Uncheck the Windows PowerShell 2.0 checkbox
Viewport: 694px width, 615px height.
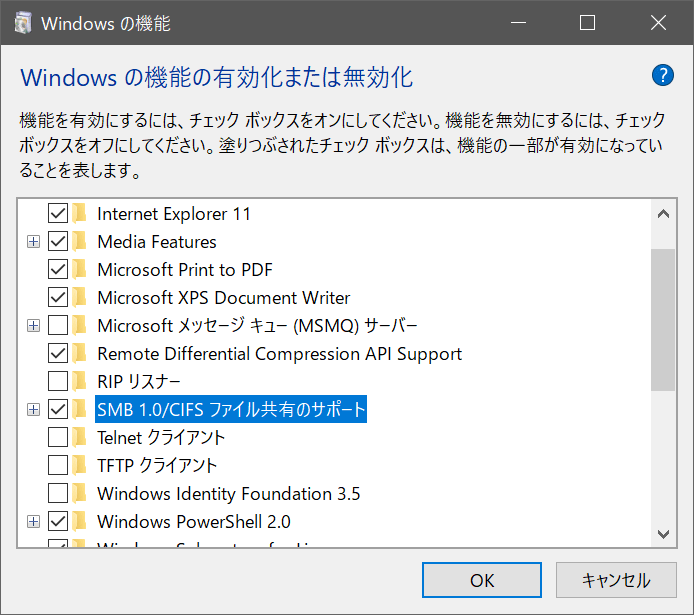(58, 522)
